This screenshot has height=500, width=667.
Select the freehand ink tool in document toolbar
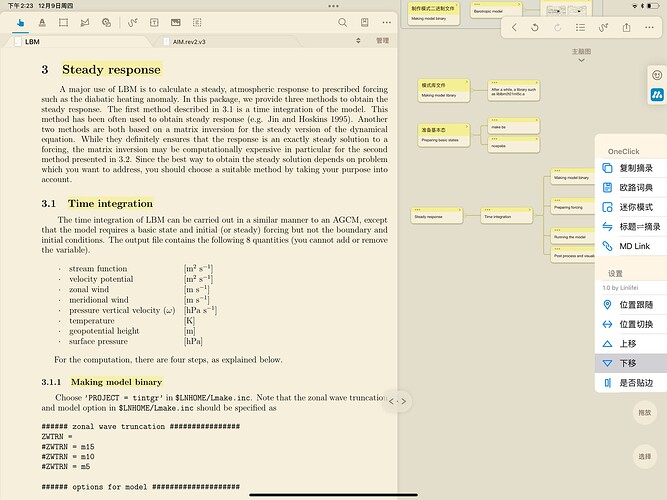[133, 23]
